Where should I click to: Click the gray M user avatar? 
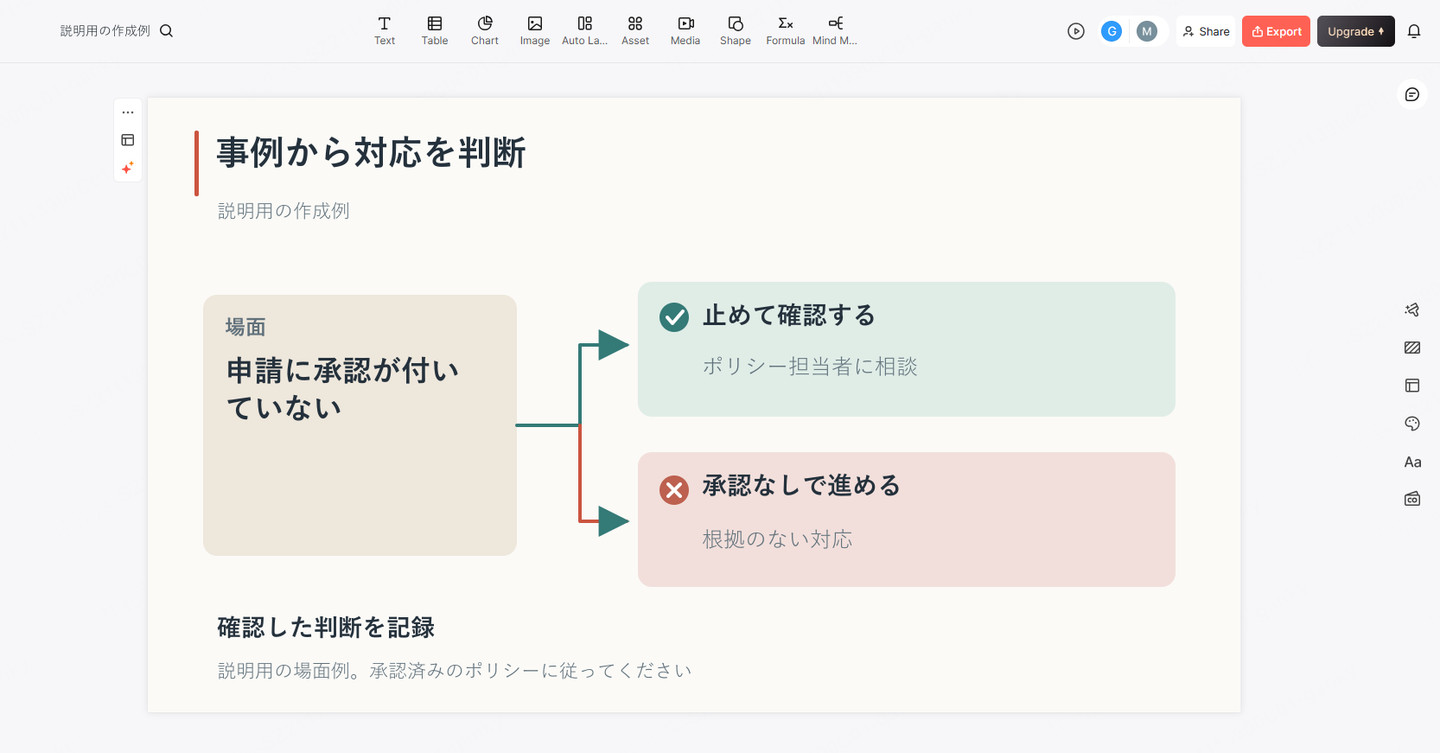tap(1147, 31)
